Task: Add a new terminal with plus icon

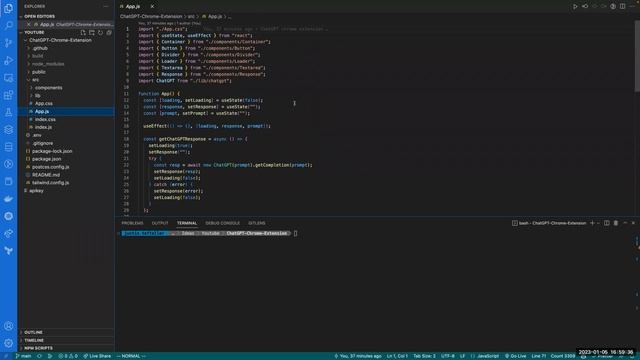Action: tap(592, 223)
